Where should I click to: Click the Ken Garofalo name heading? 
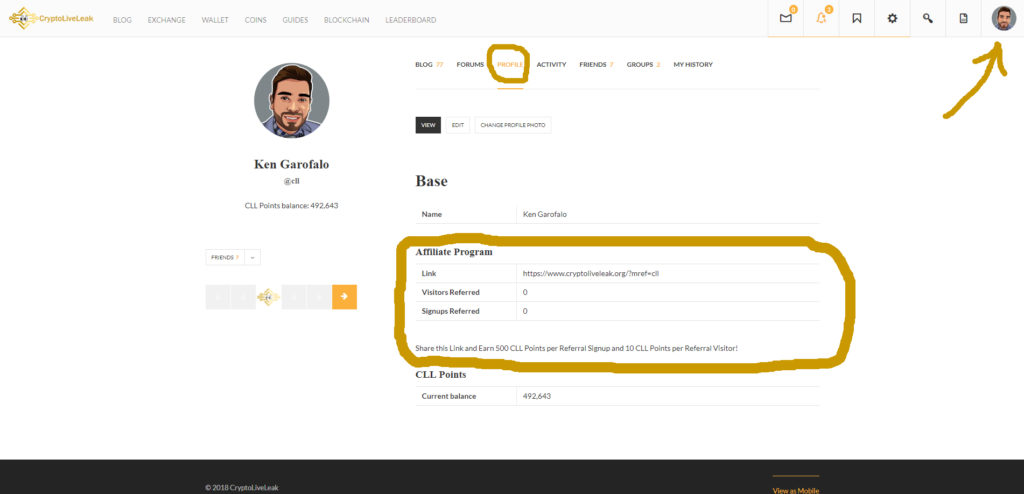click(291, 164)
